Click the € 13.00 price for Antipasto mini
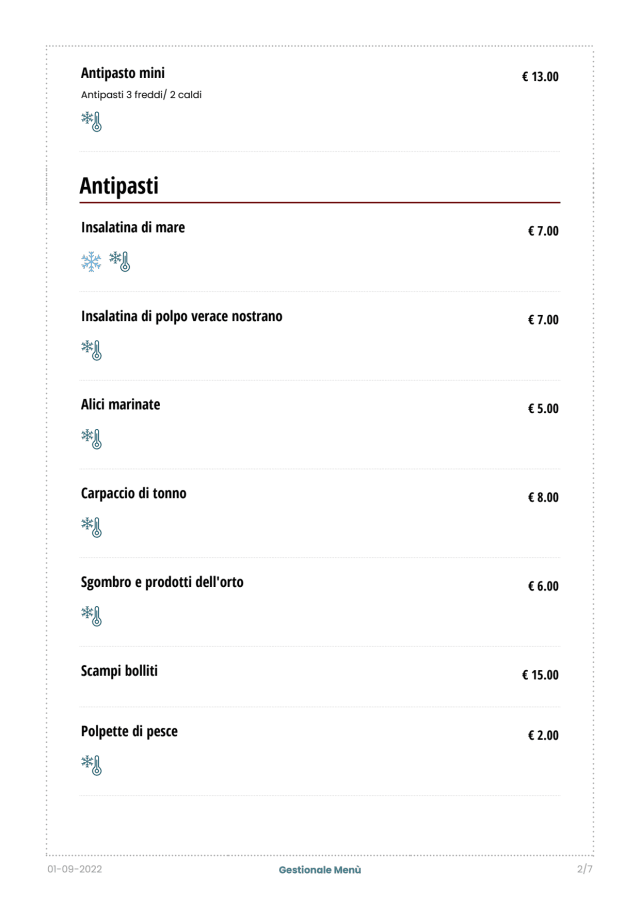The height and width of the screenshot is (905, 640). coord(540,76)
